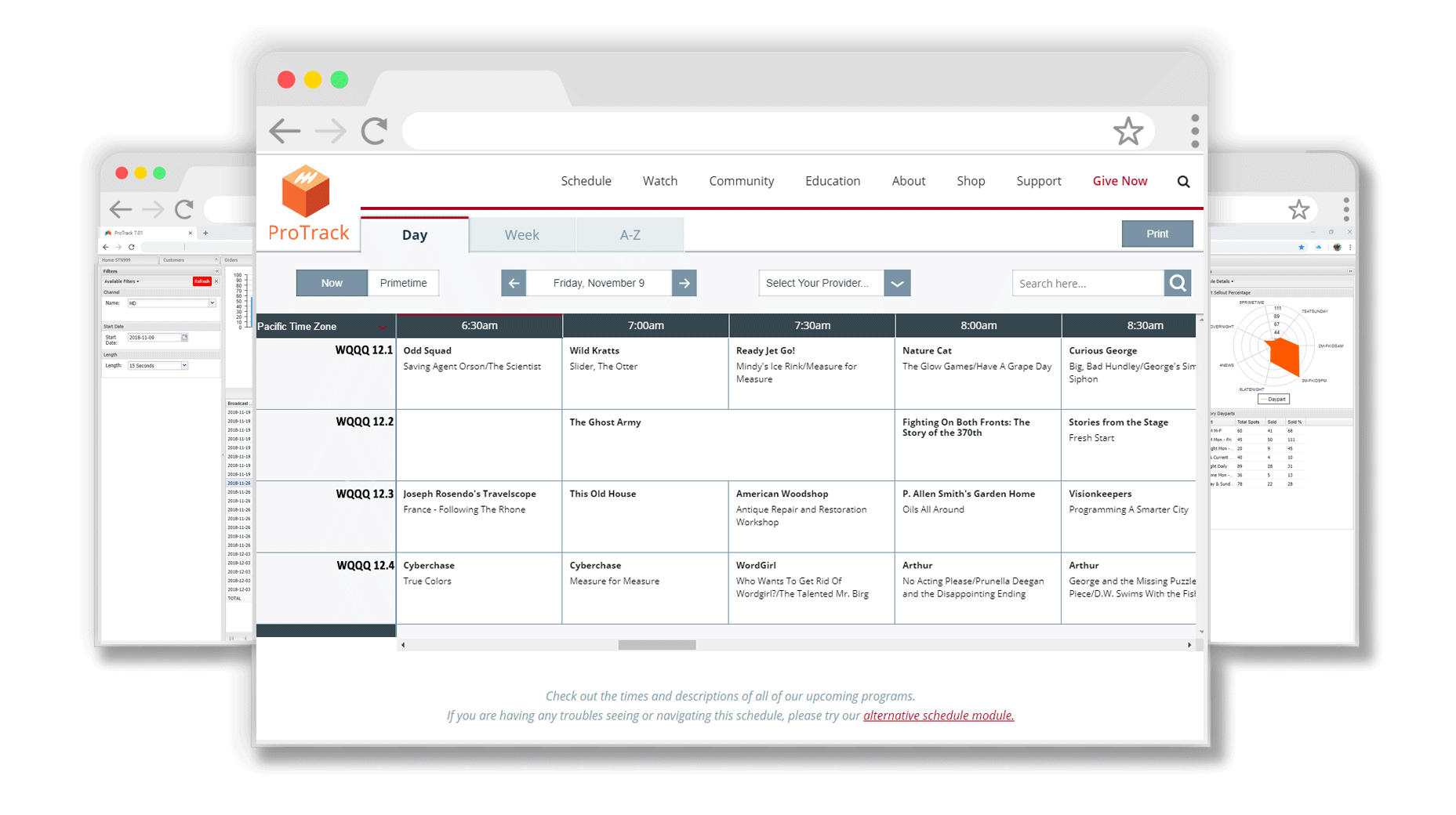Open Pacific Time Zone selector
Viewport: 1456px width, 815px height.
pyautogui.click(x=325, y=326)
